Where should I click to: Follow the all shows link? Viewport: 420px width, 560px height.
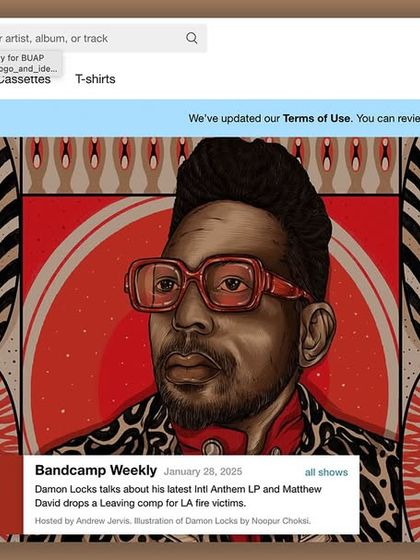[326, 472]
